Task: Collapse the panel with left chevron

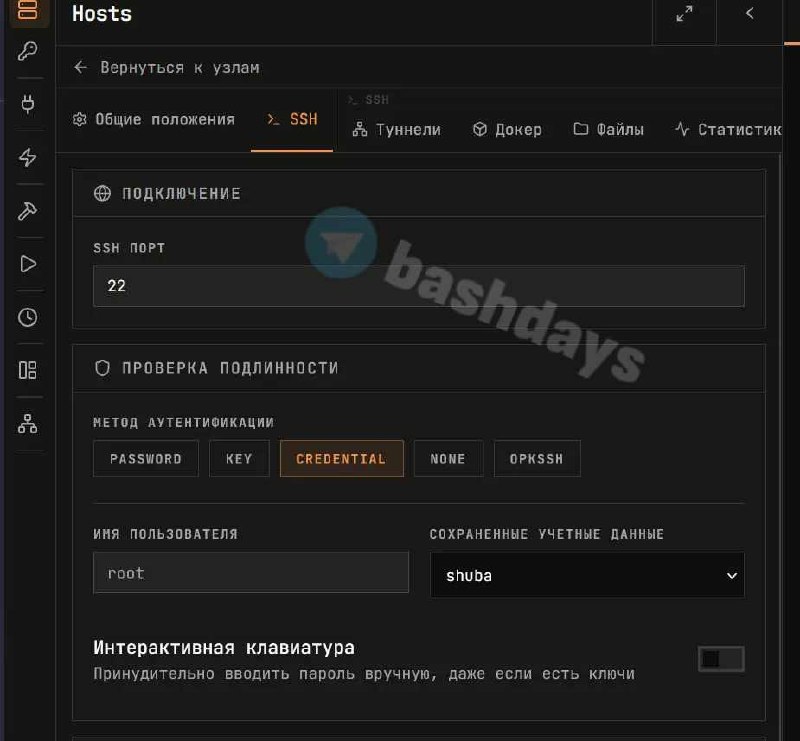Action: click(749, 14)
